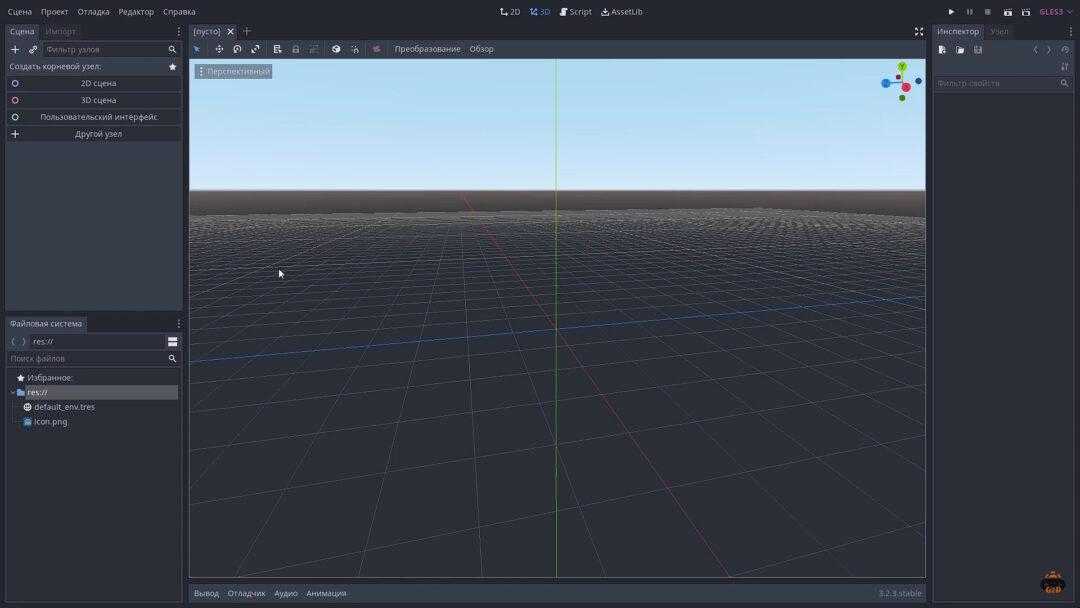Switch to the Импорт tab
The width and height of the screenshot is (1080, 608).
pos(61,32)
